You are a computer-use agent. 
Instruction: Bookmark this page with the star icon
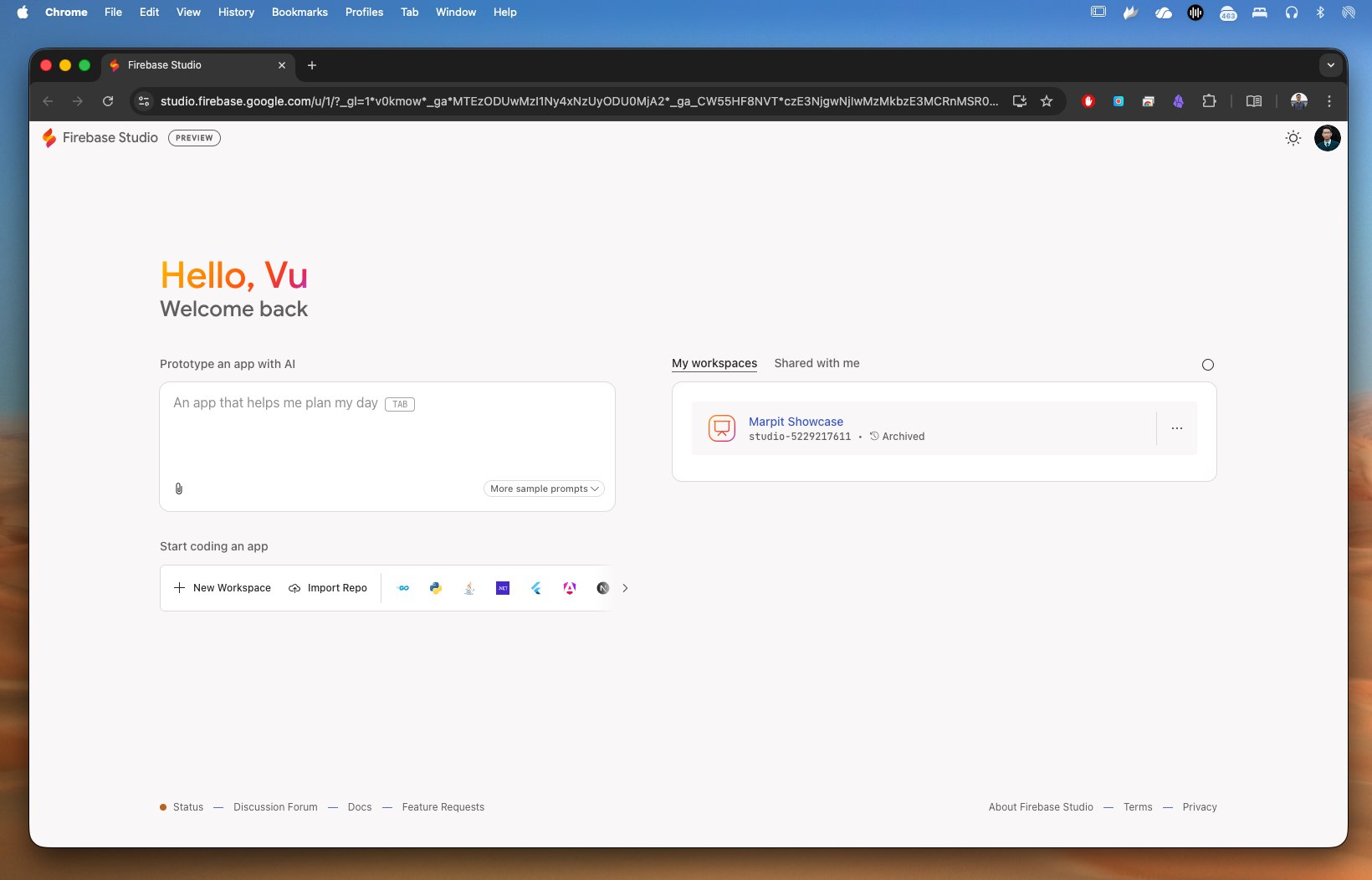(1047, 101)
